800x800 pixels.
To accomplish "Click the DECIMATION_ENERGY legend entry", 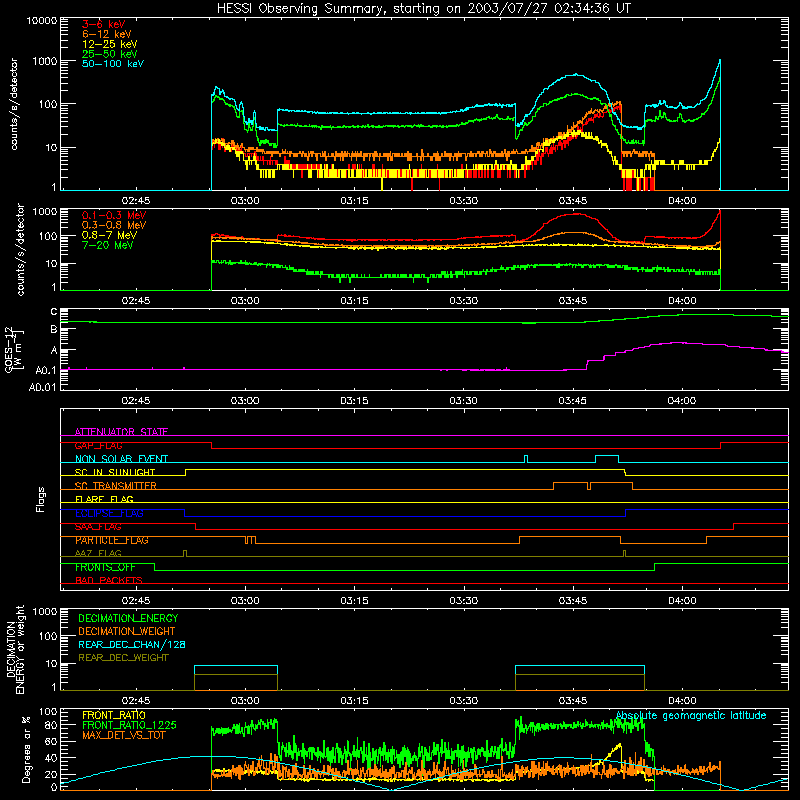I will click(x=128, y=618).
